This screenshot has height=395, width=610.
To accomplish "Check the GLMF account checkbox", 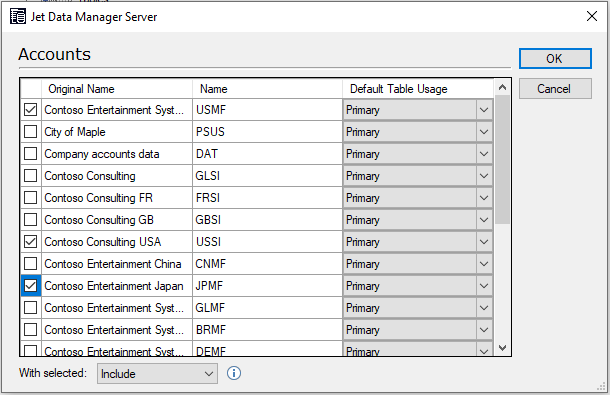I will point(30,307).
